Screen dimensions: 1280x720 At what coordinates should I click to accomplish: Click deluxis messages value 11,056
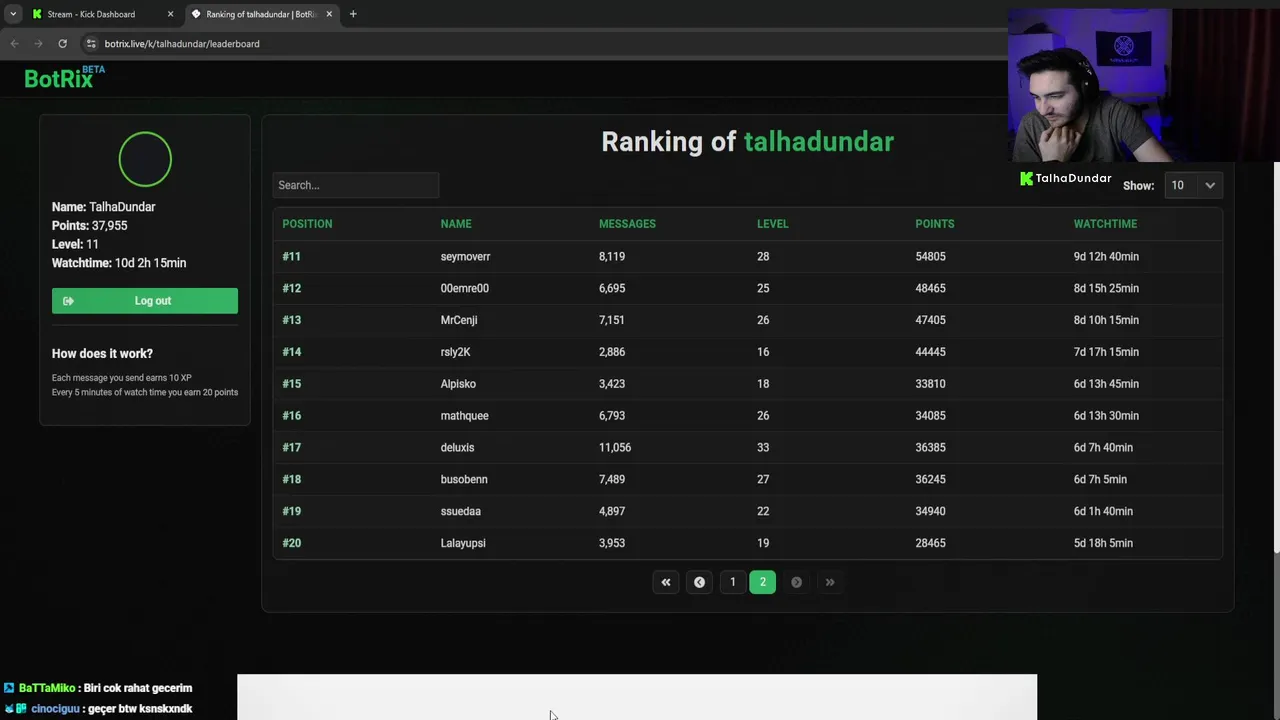[615, 448]
